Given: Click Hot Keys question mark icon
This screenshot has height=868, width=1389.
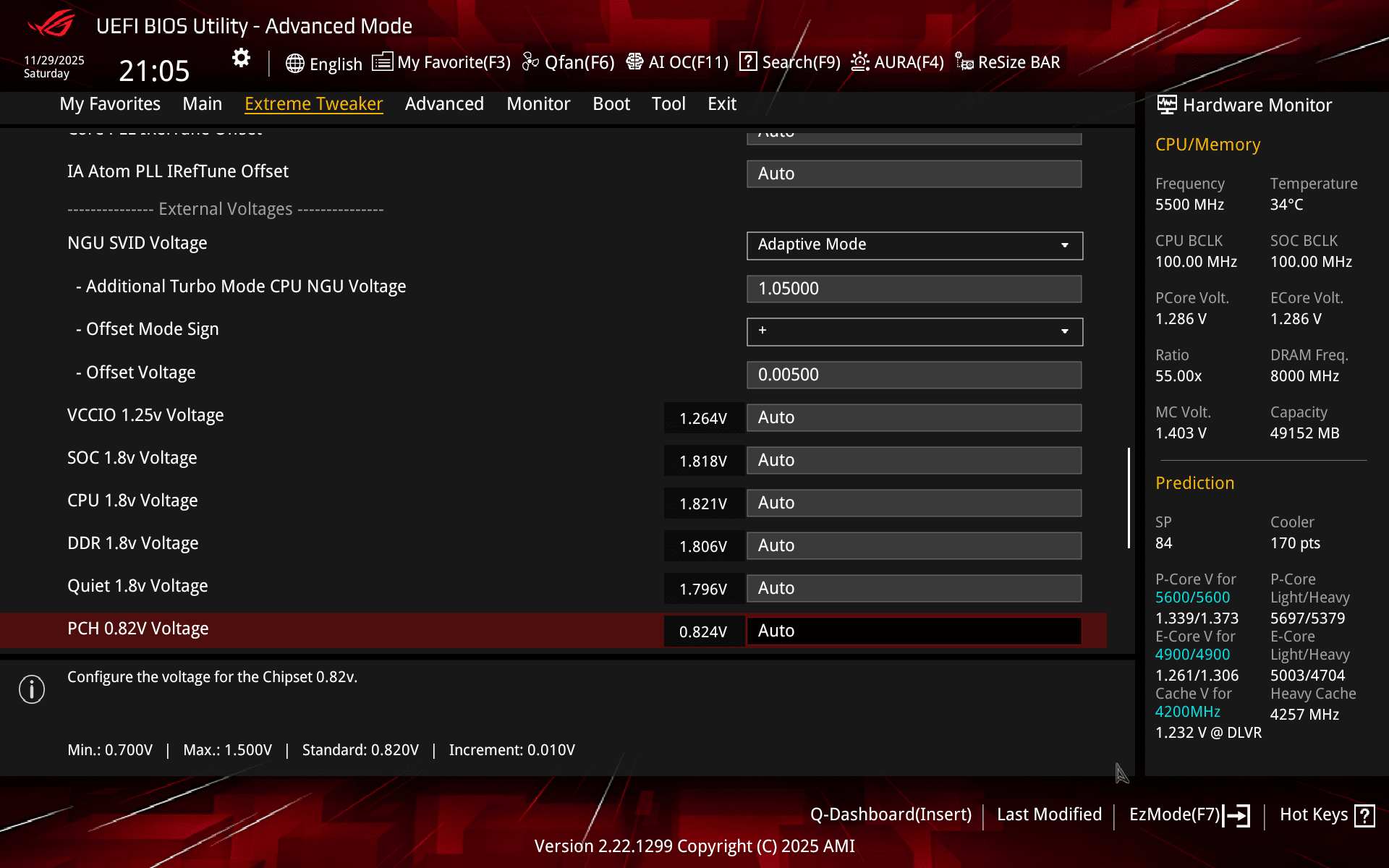Looking at the screenshot, I should click(1364, 815).
